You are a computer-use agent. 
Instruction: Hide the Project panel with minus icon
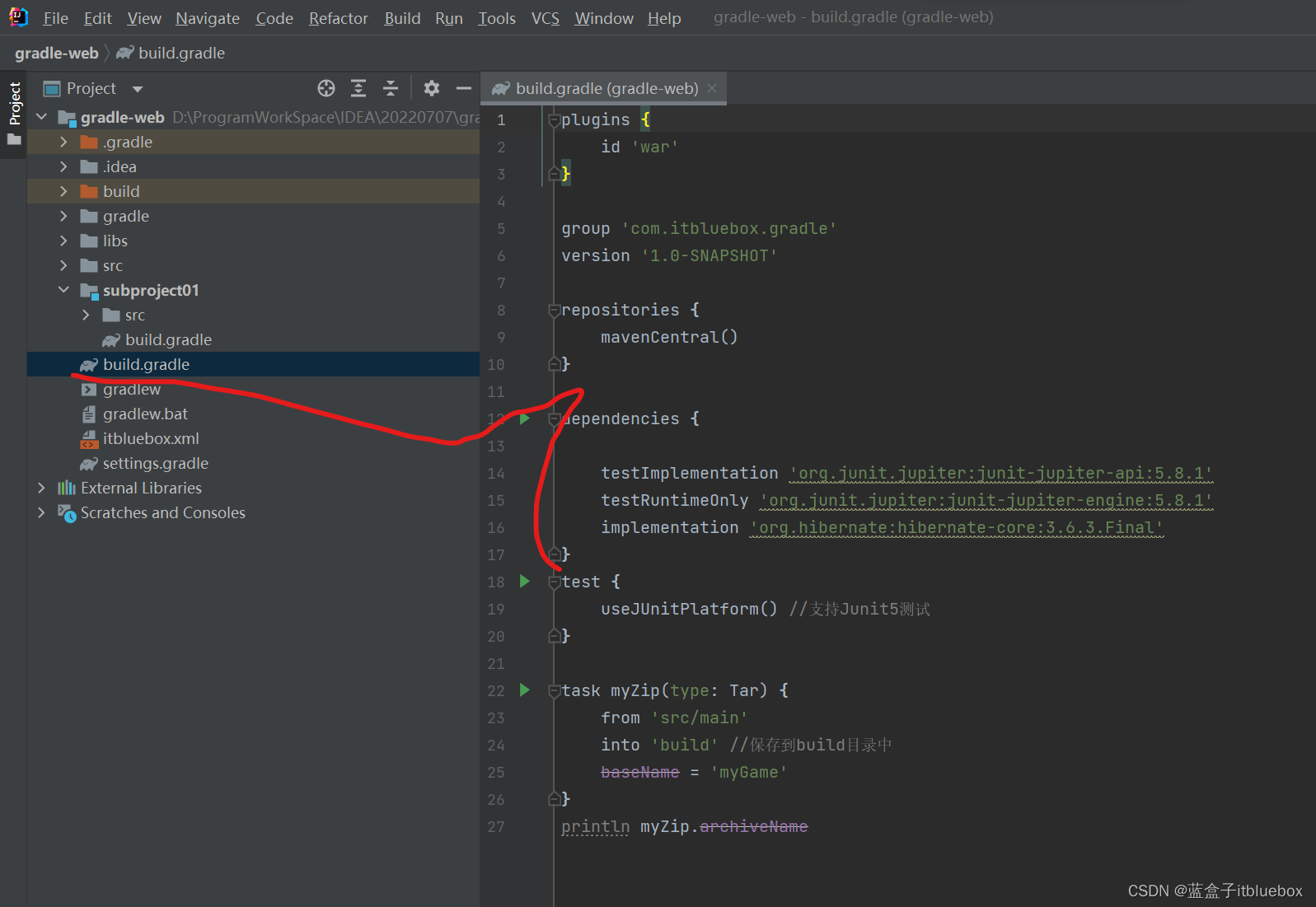coord(464,88)
